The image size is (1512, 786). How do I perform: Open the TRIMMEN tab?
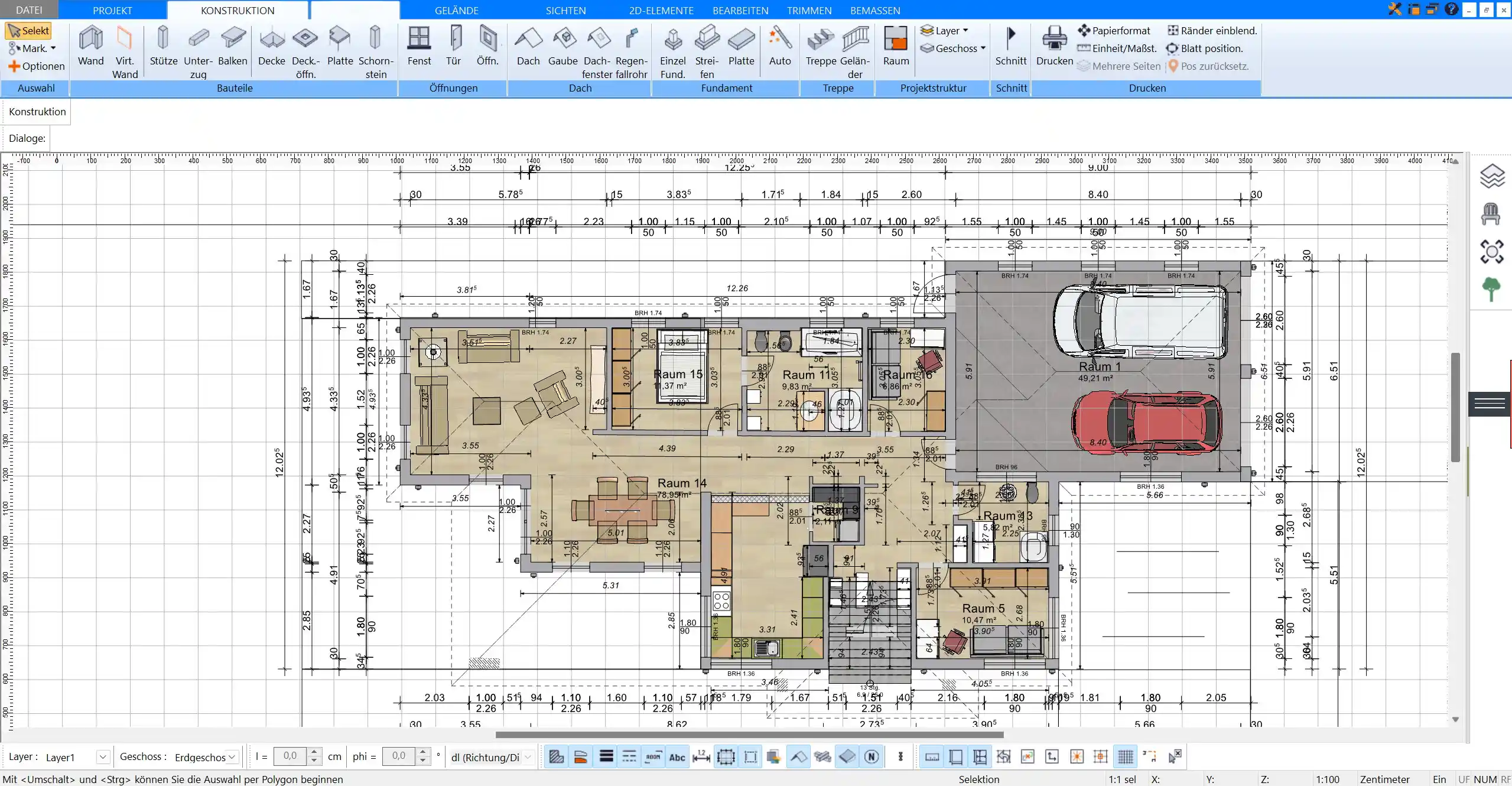(x=809, y=10)
